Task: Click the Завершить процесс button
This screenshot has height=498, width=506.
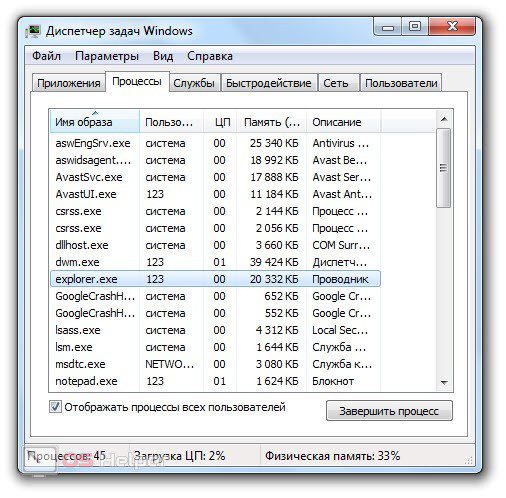Action: click(x=389, y=411)
